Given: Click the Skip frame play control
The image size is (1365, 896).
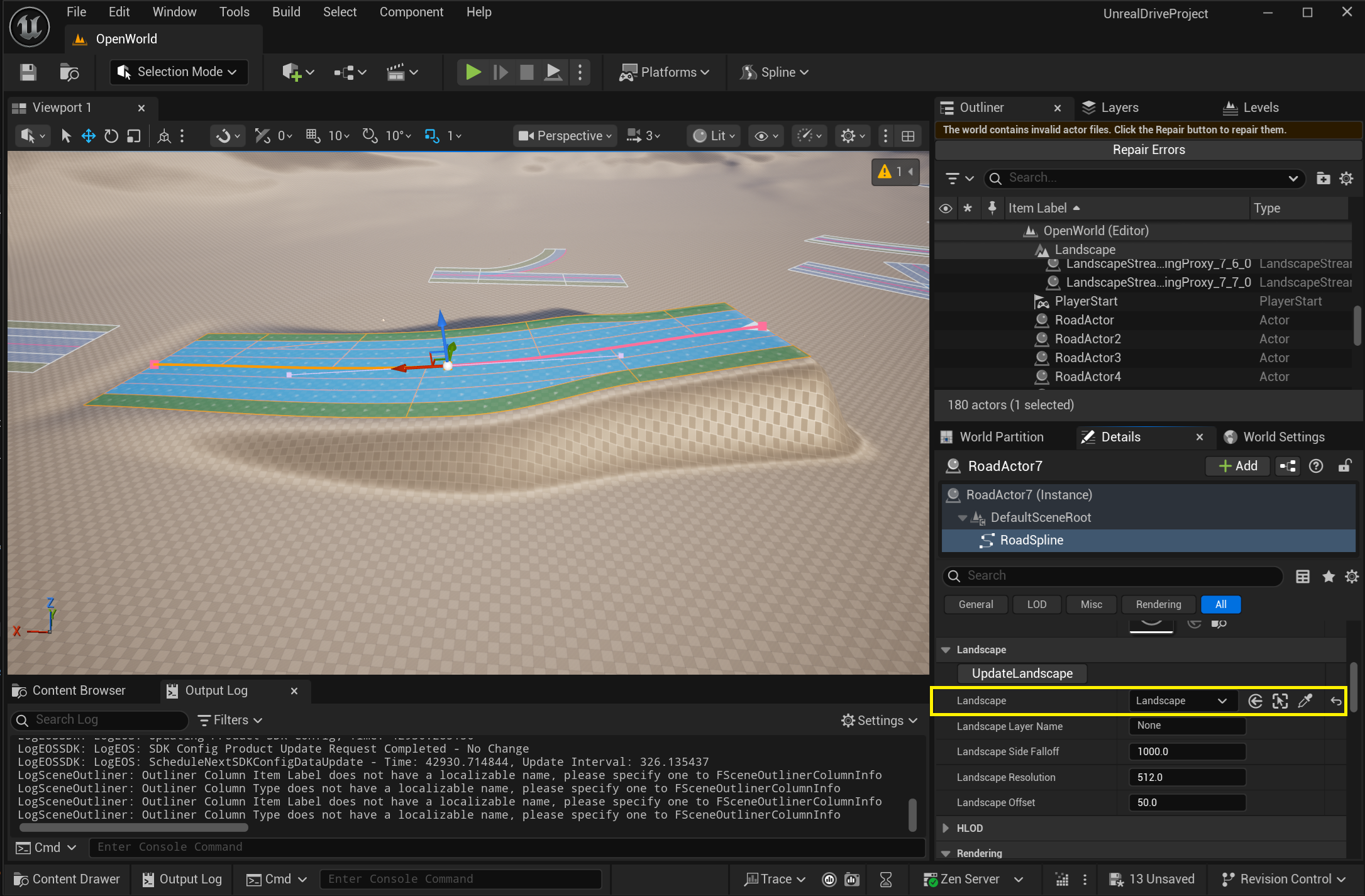Looking at the screenshot, I should click(x=500, y=72).
